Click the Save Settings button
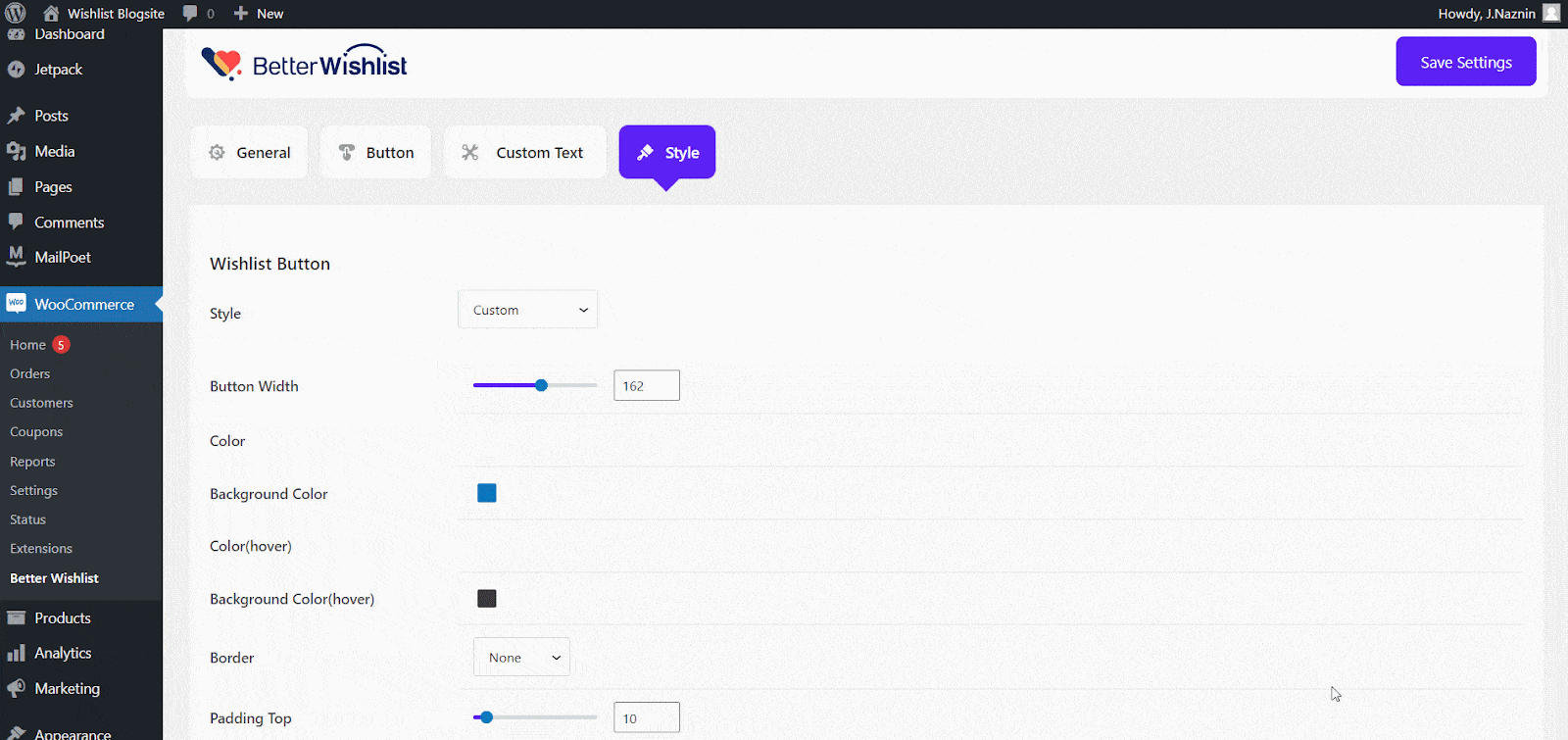This screenshot has height=740, width=1568. click(x=1466, y=62)
